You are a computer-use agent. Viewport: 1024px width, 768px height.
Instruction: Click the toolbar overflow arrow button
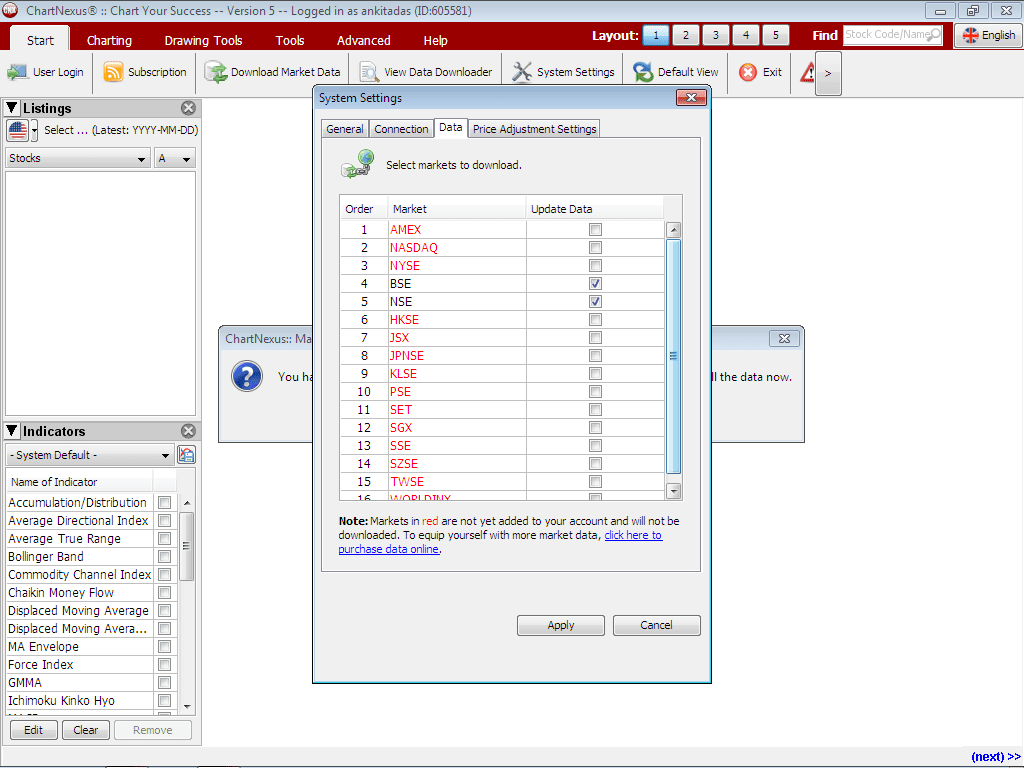click(828, 73)
